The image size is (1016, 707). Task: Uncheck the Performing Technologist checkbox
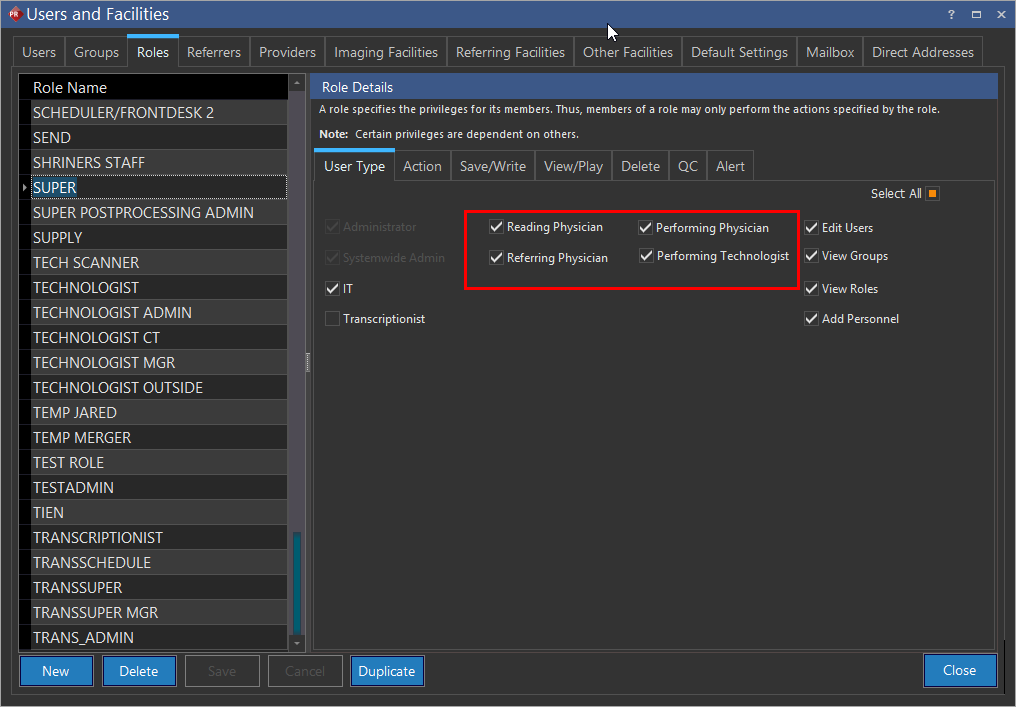(x=646, y=256)
